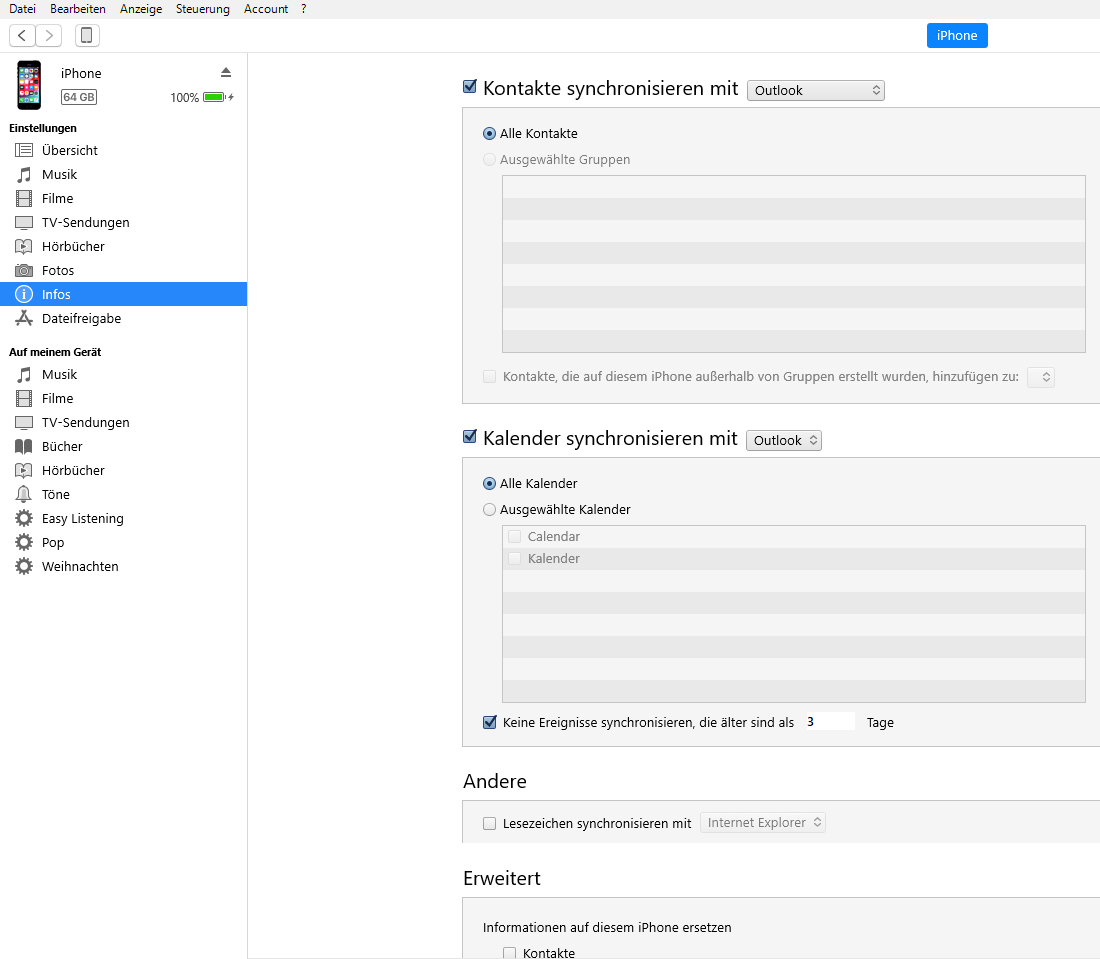This screenshot has width=1100, height=959.
Task: Select the Alle Kontakte radio button
Action: point(490,133)
